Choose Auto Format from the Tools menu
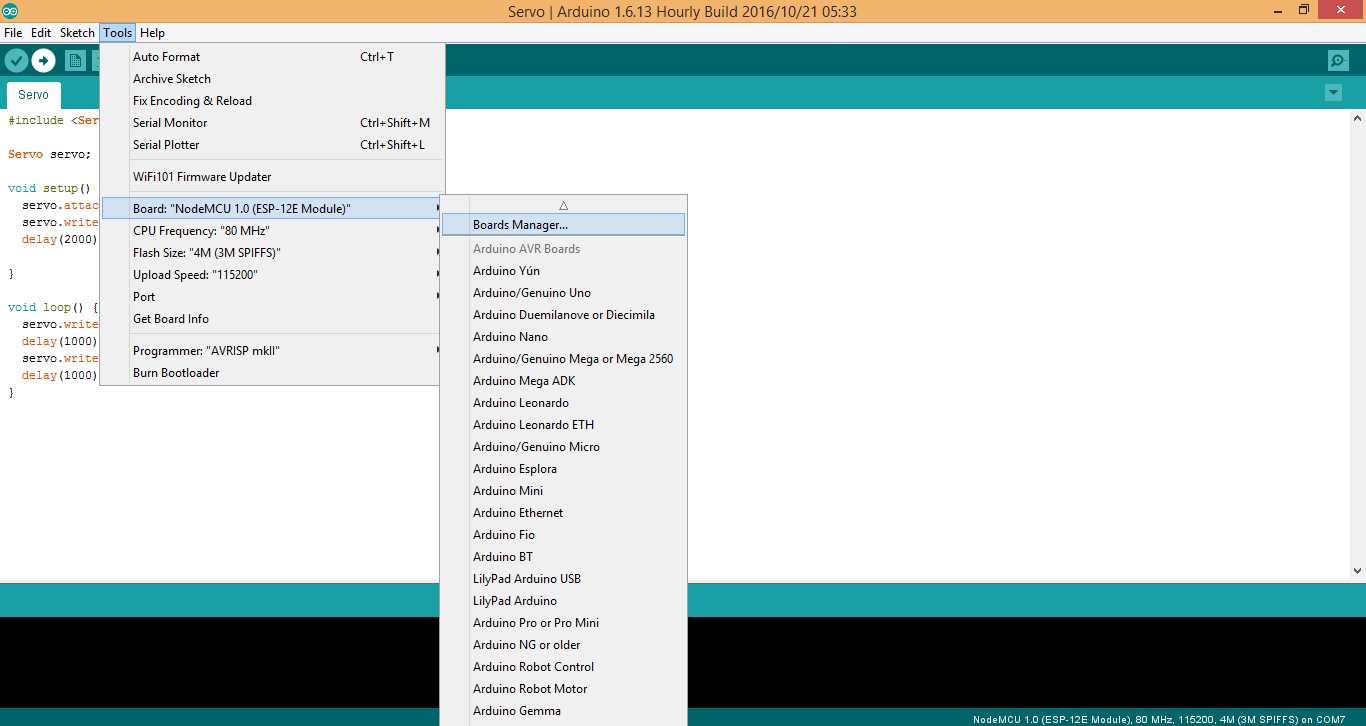The image size is (1366, 726). click(x=272, y=57)
